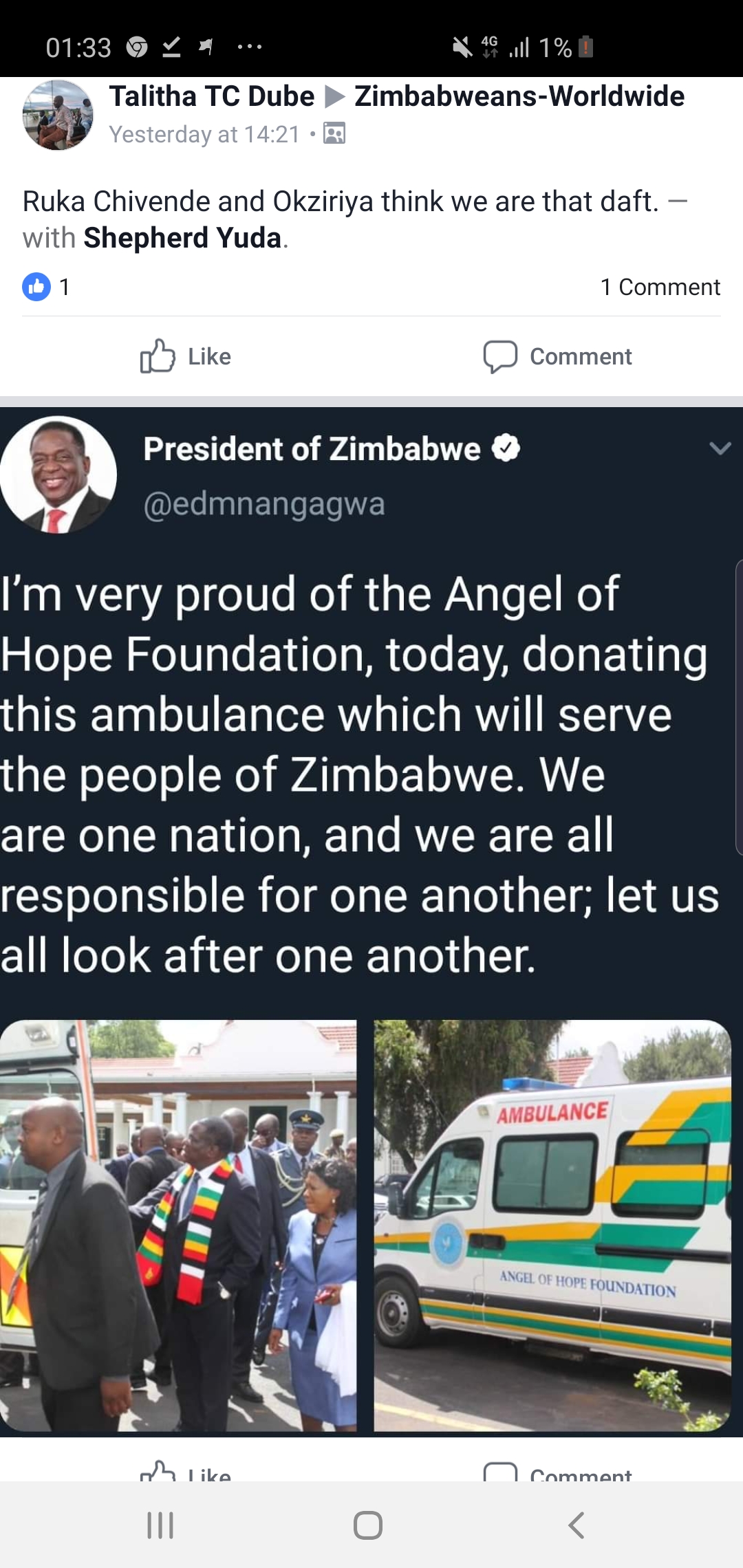Open Talitha TC Dube profile name
The image size is (743, 1568).
click(x=212, y=96)
